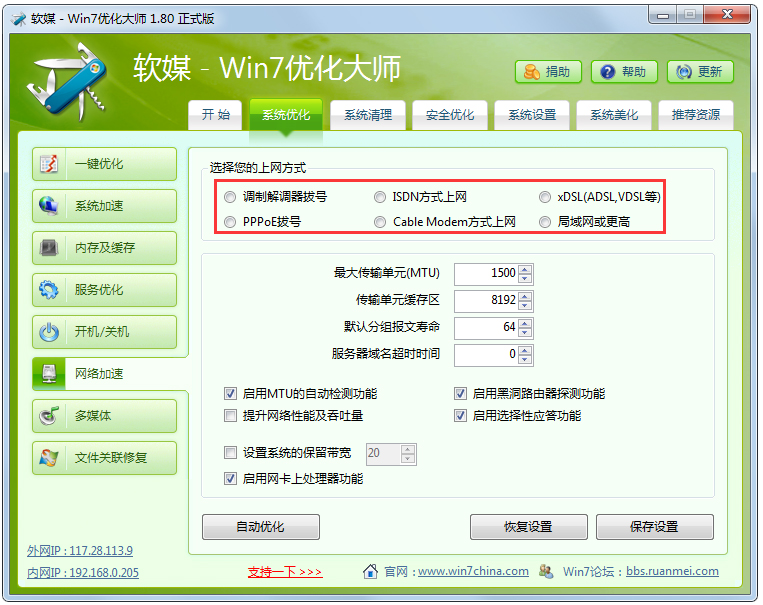Click the 开机/关机 power icon

49,332
